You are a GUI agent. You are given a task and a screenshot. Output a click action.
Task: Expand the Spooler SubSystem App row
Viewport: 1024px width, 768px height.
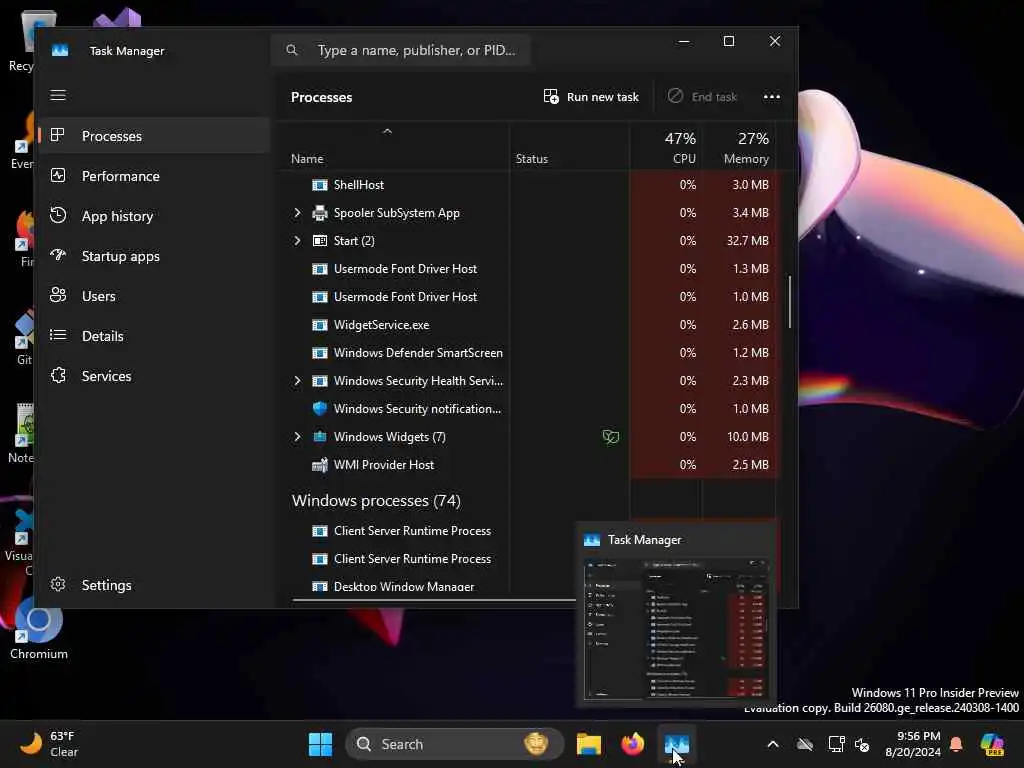pyautogui.click(x=297, y=213)
